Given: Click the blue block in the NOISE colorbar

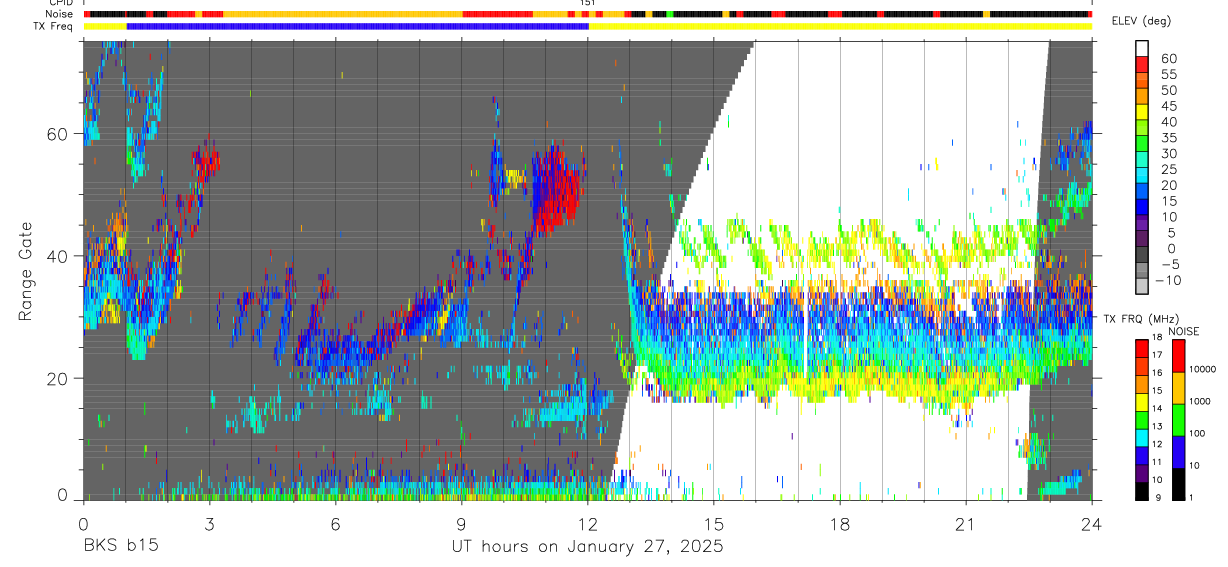Looking at the screenshot, I should [1179, 451].
